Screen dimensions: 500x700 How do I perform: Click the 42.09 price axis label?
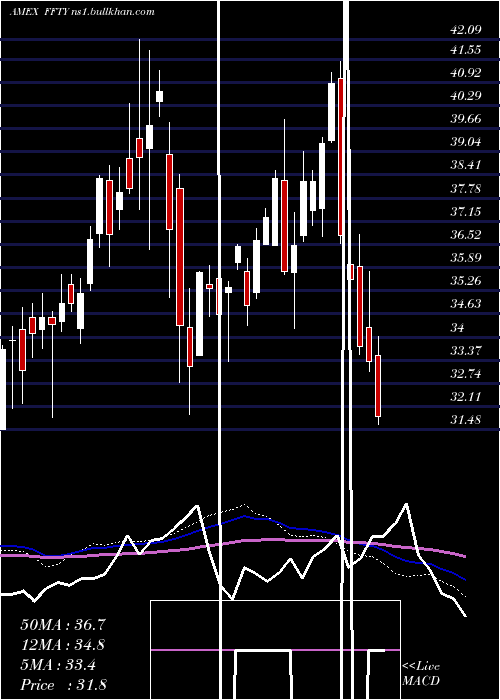point(466,30)
